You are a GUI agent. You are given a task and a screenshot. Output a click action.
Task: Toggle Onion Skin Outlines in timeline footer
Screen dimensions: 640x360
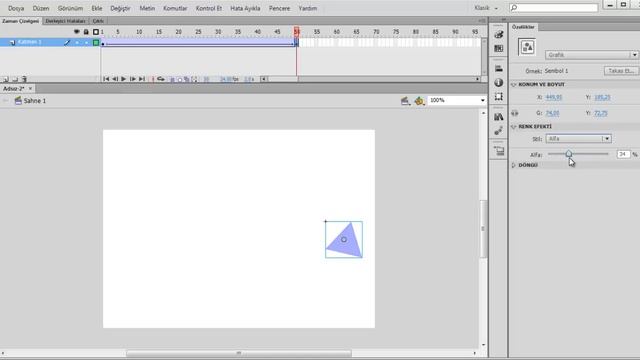click(180, 80)
